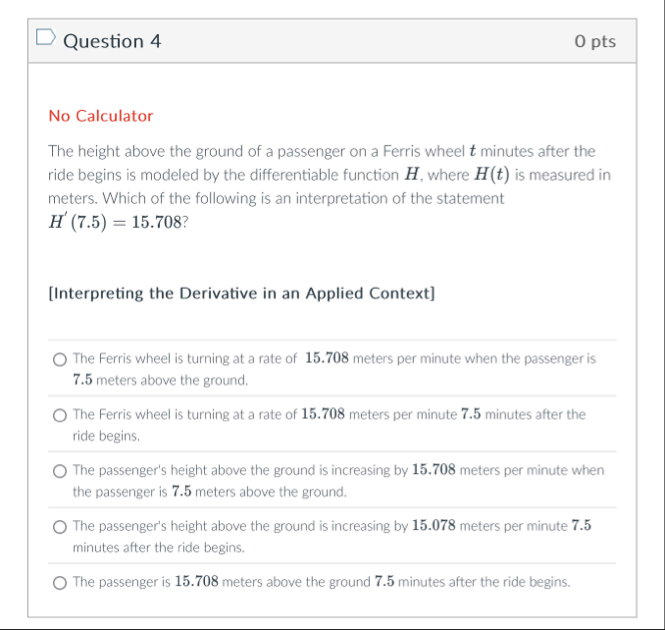
Task: Click the "Interpreting the Derivative in an Applied Context" tag
Action: tap(241, 293)
